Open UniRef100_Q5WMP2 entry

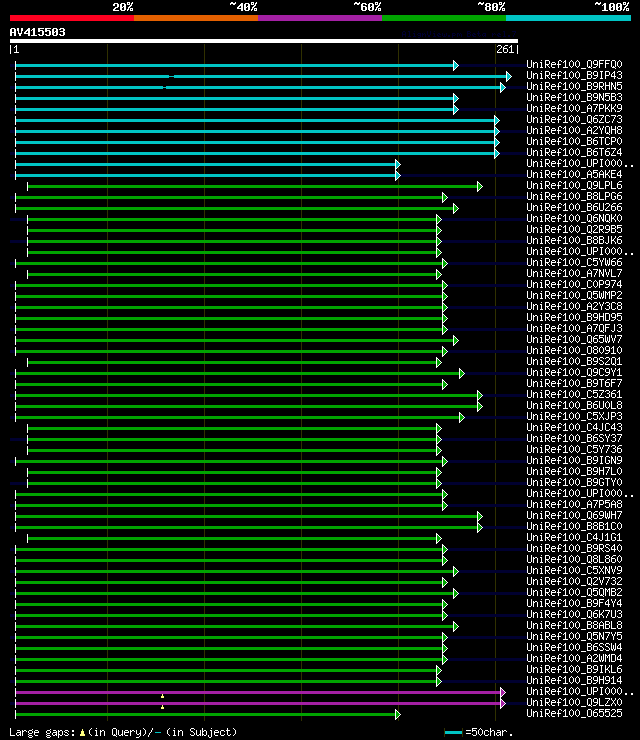pyautogui.click(x=574, y=295)
